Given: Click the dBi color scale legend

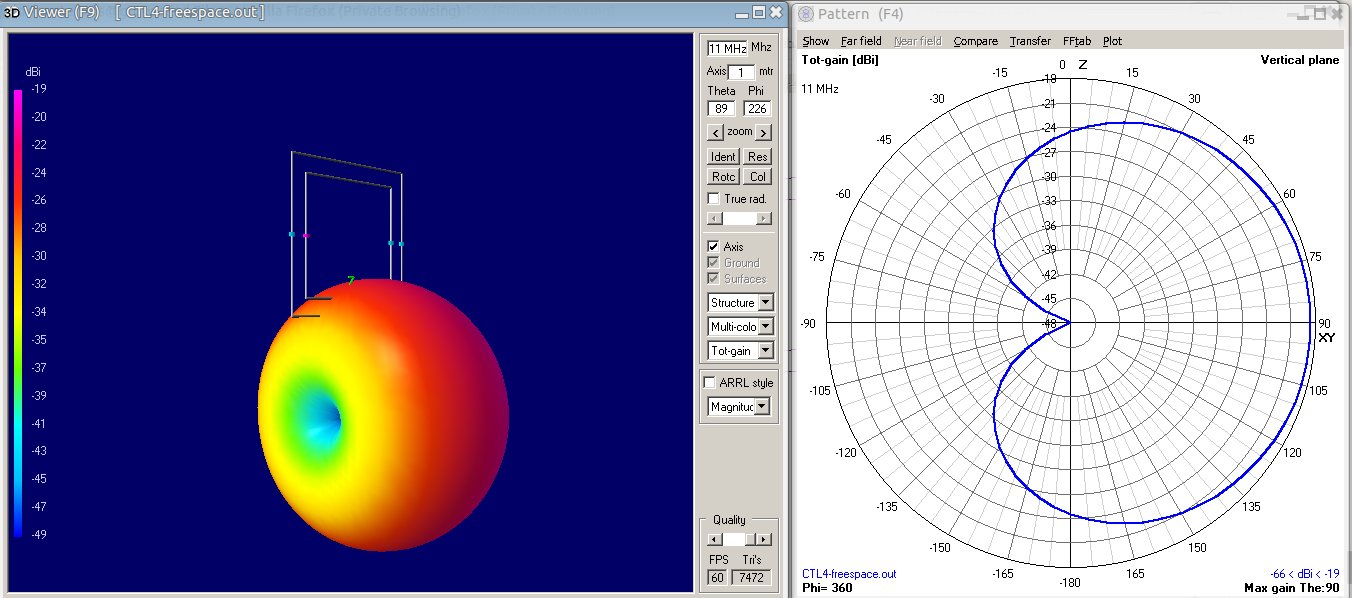Looking at the screenshot, I should 17,310.
